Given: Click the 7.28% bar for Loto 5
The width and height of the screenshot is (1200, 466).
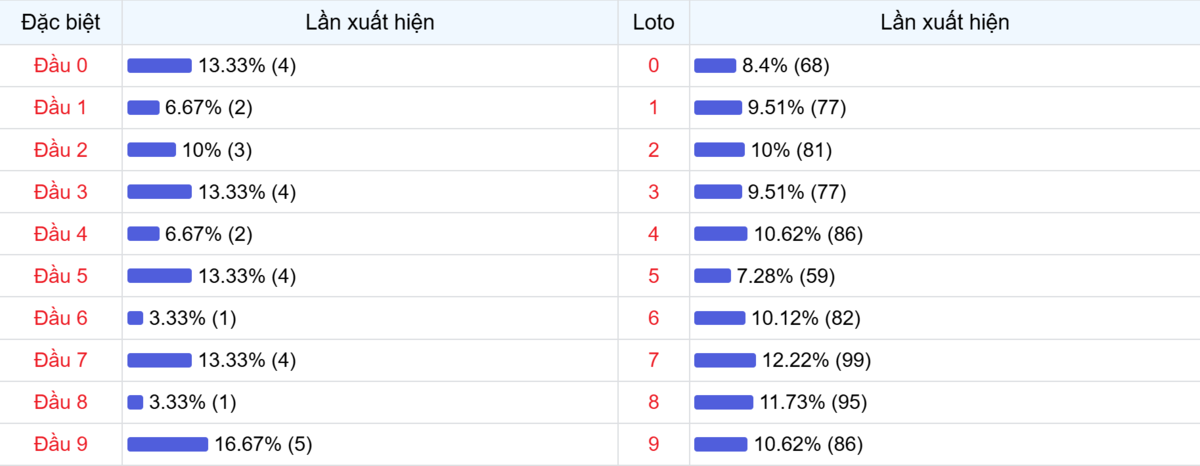Looking at the screenshot, I should 712,276.
